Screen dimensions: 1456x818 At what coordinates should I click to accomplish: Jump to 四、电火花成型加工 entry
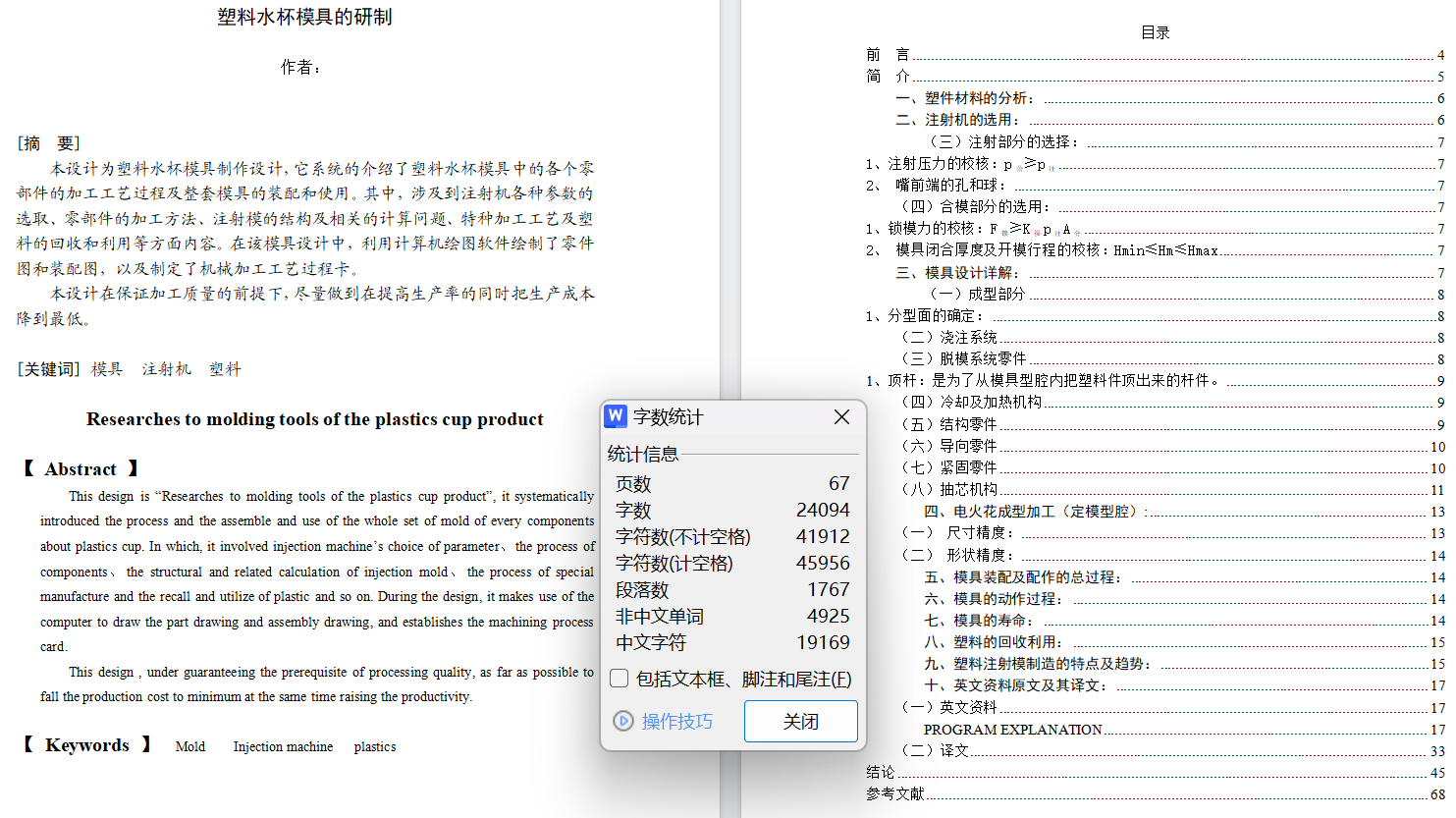[x=1035, y=512]
